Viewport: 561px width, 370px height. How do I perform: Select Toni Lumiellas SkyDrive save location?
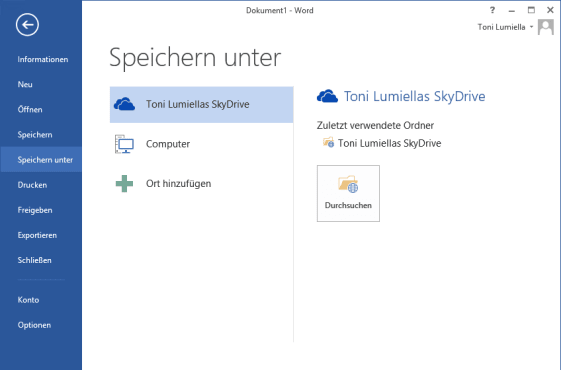201,104
